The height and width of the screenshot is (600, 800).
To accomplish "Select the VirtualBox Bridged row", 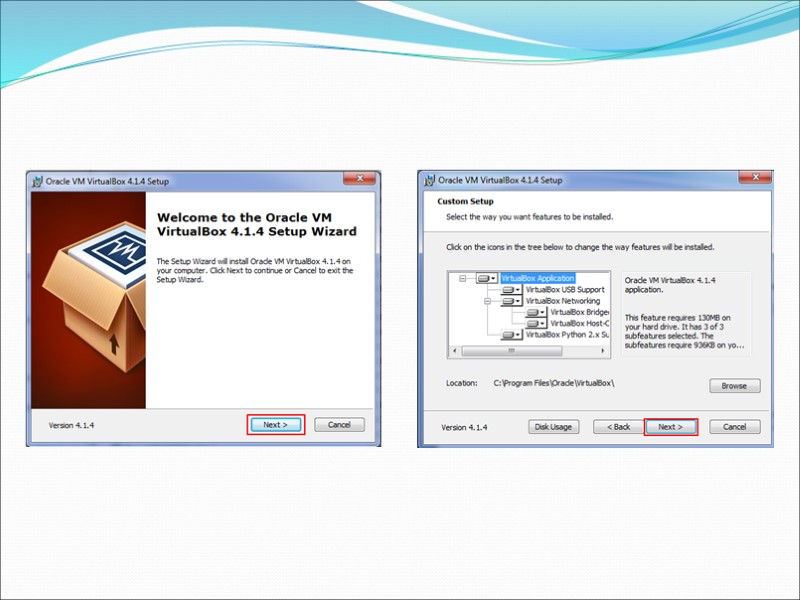I will [579, 312].
